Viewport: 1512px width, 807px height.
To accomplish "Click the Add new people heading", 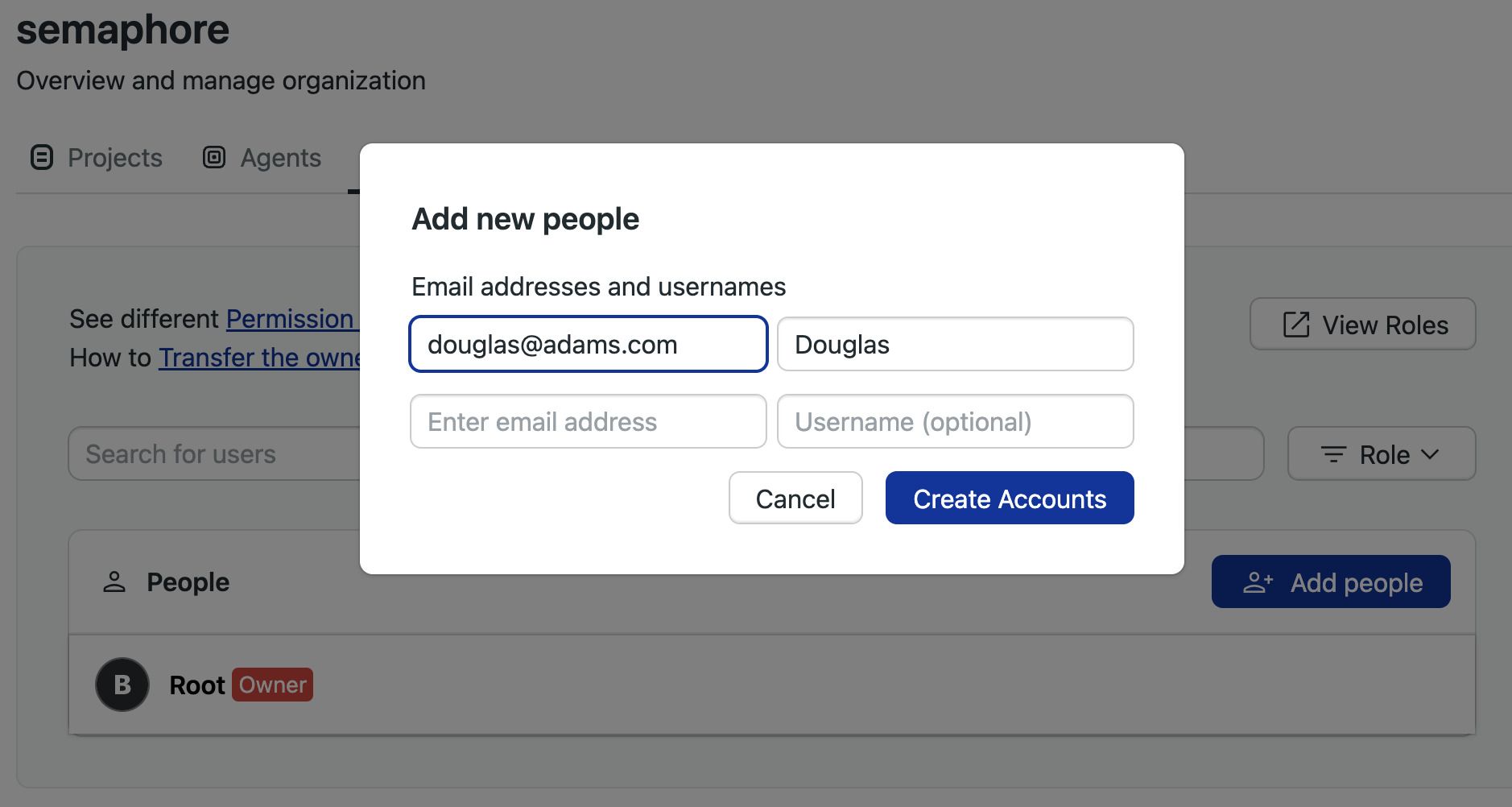I will click(525, 219).
